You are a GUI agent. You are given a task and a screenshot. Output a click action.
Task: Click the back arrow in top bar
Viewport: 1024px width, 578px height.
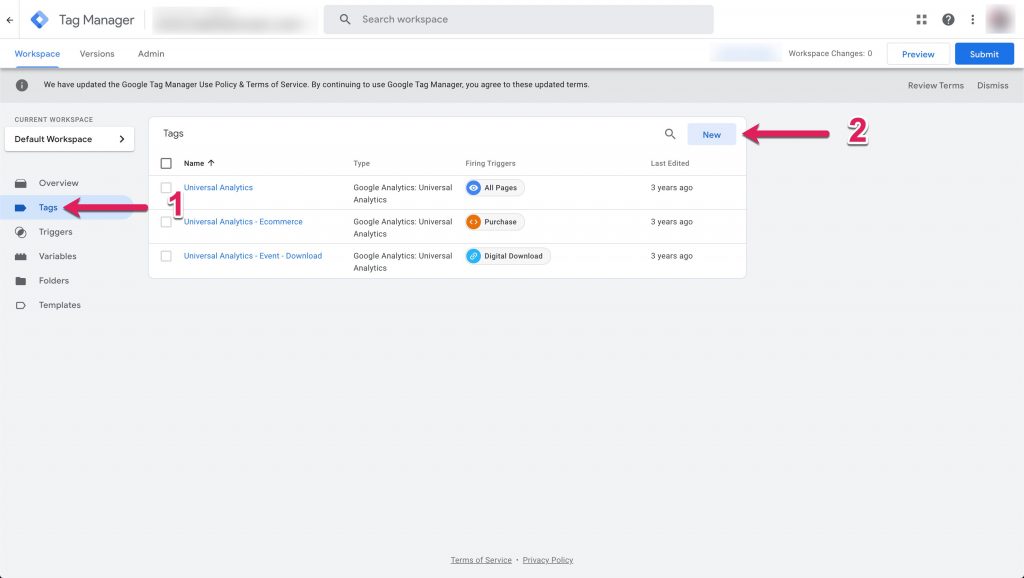[10, 20]
